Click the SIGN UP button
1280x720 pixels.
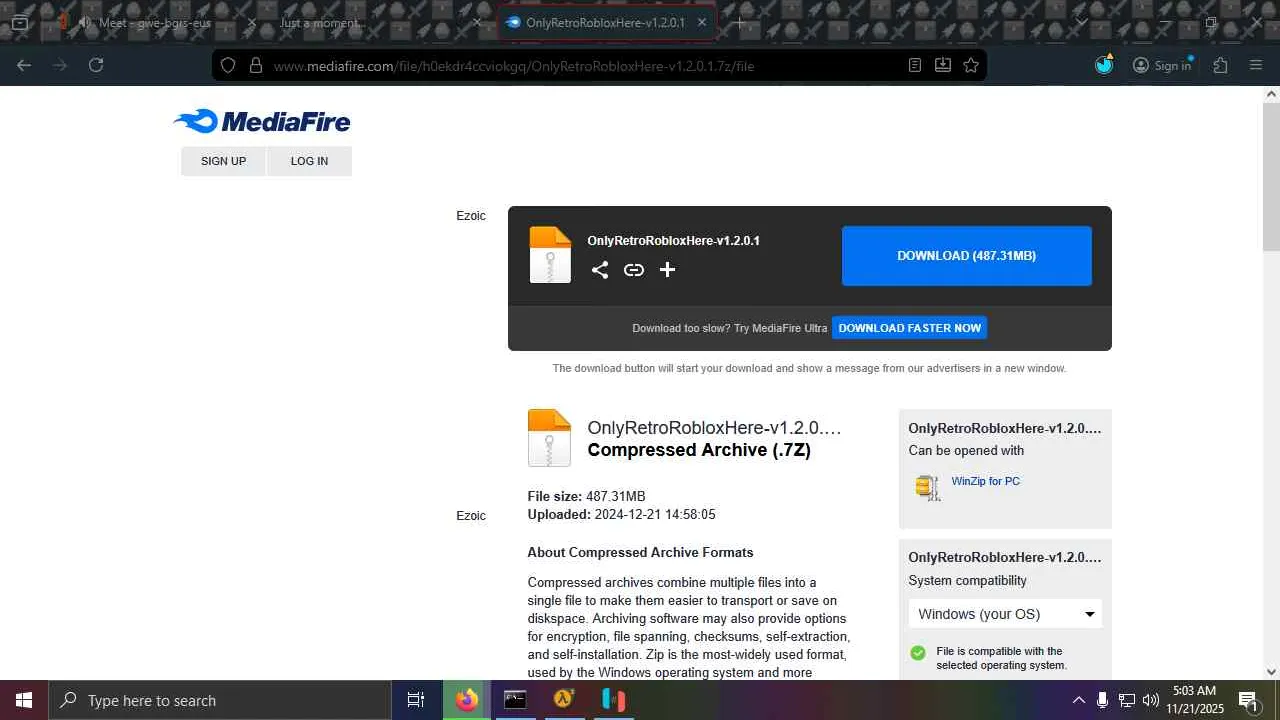pos(223,161)
